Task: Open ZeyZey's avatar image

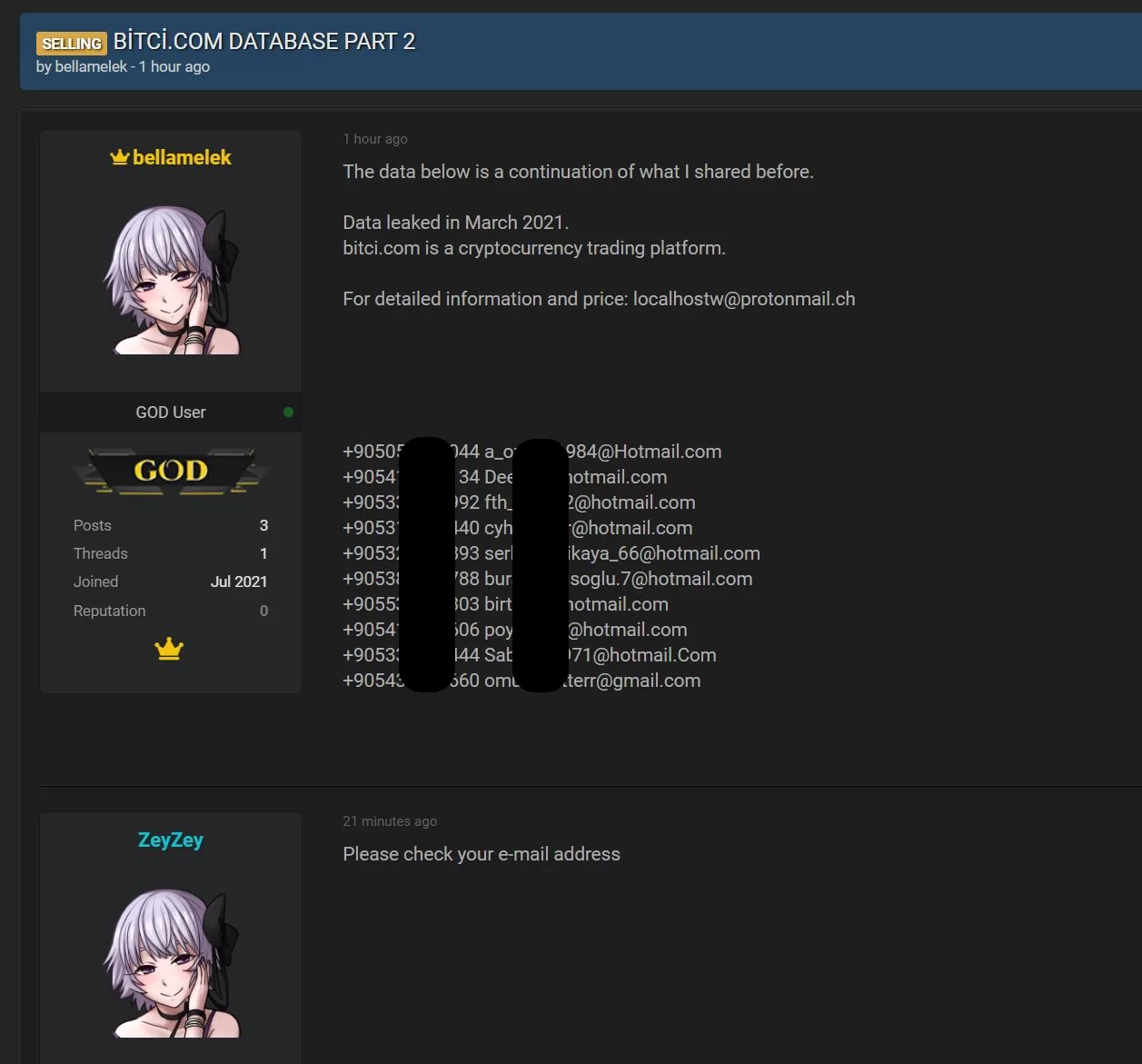Action: click(x=171, y=962)
